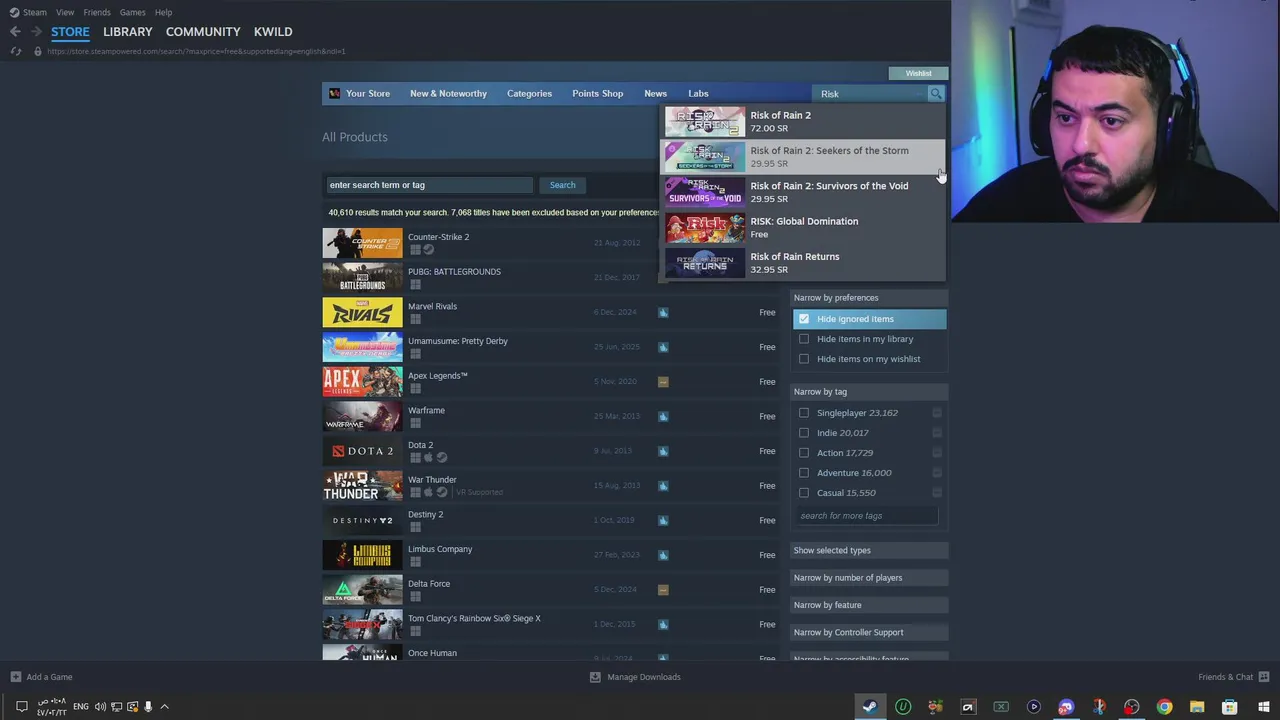Switch to the COMMUNITY tab
Screen dimensions: 1280x720
203,32
